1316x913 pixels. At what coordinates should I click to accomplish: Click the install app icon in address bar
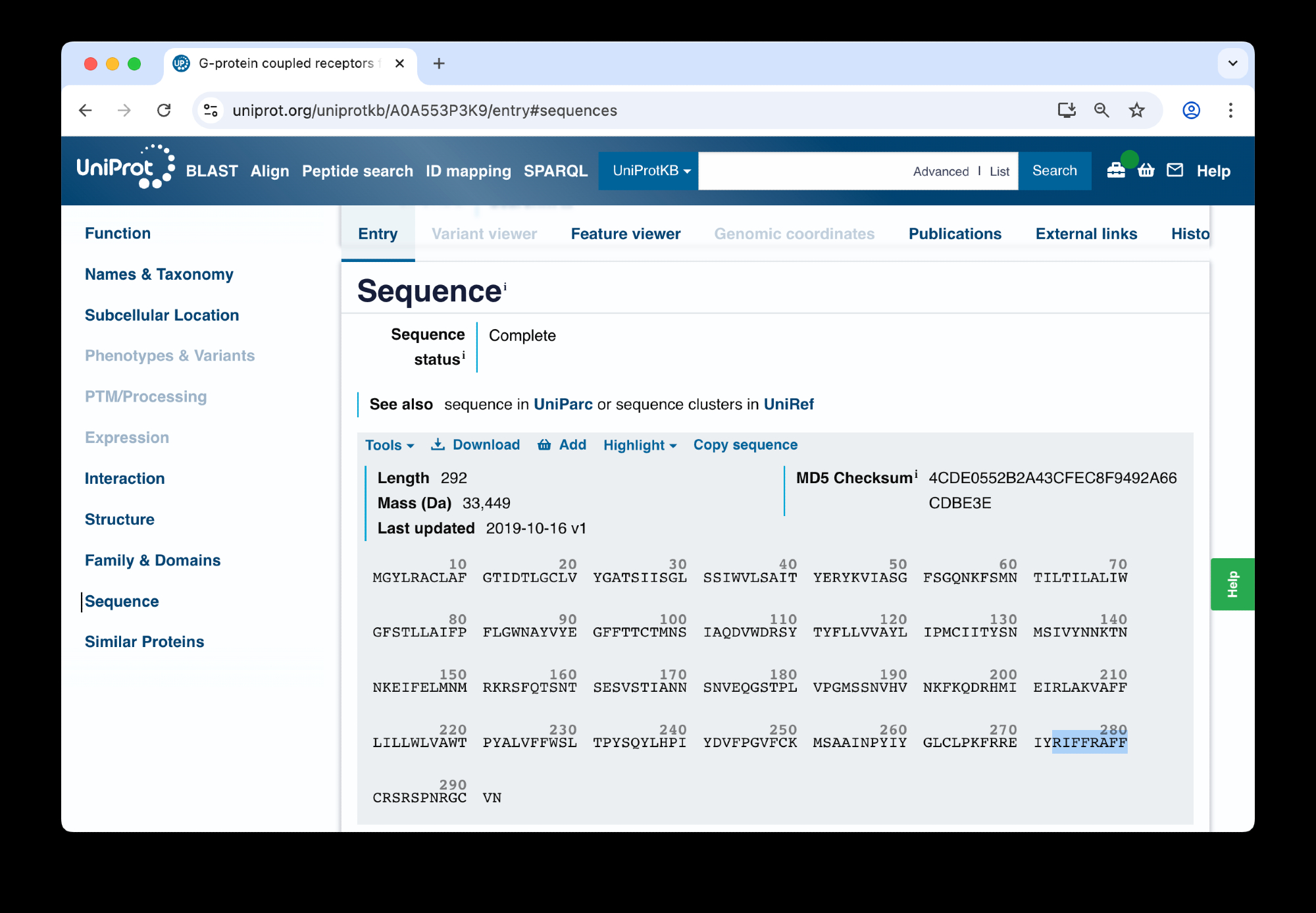click(x=1067, y=111)
